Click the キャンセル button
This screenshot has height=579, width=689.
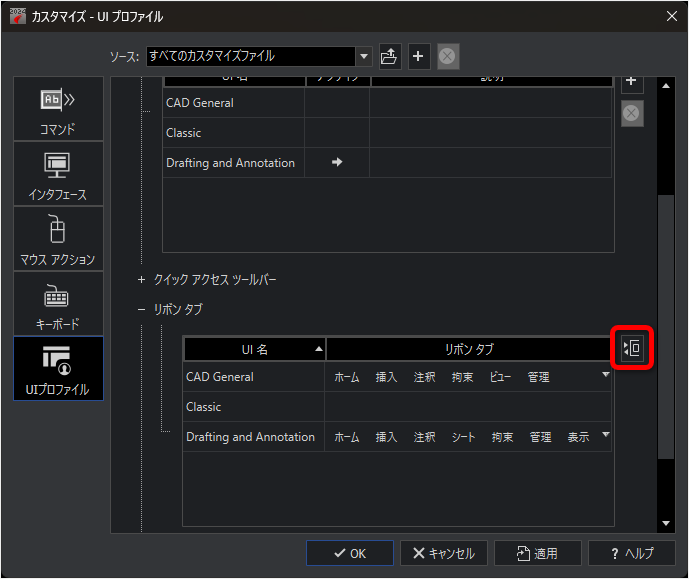(444, 553)
